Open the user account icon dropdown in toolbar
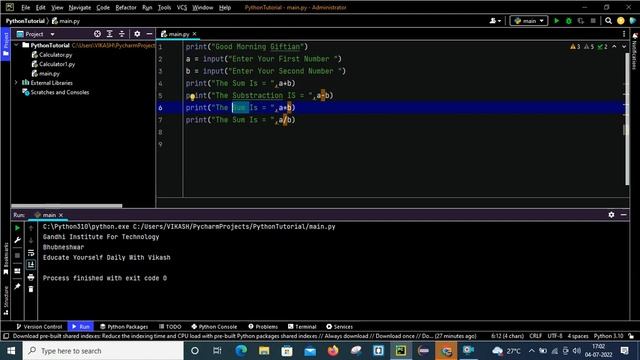640x360 pixels. [495, 21]
